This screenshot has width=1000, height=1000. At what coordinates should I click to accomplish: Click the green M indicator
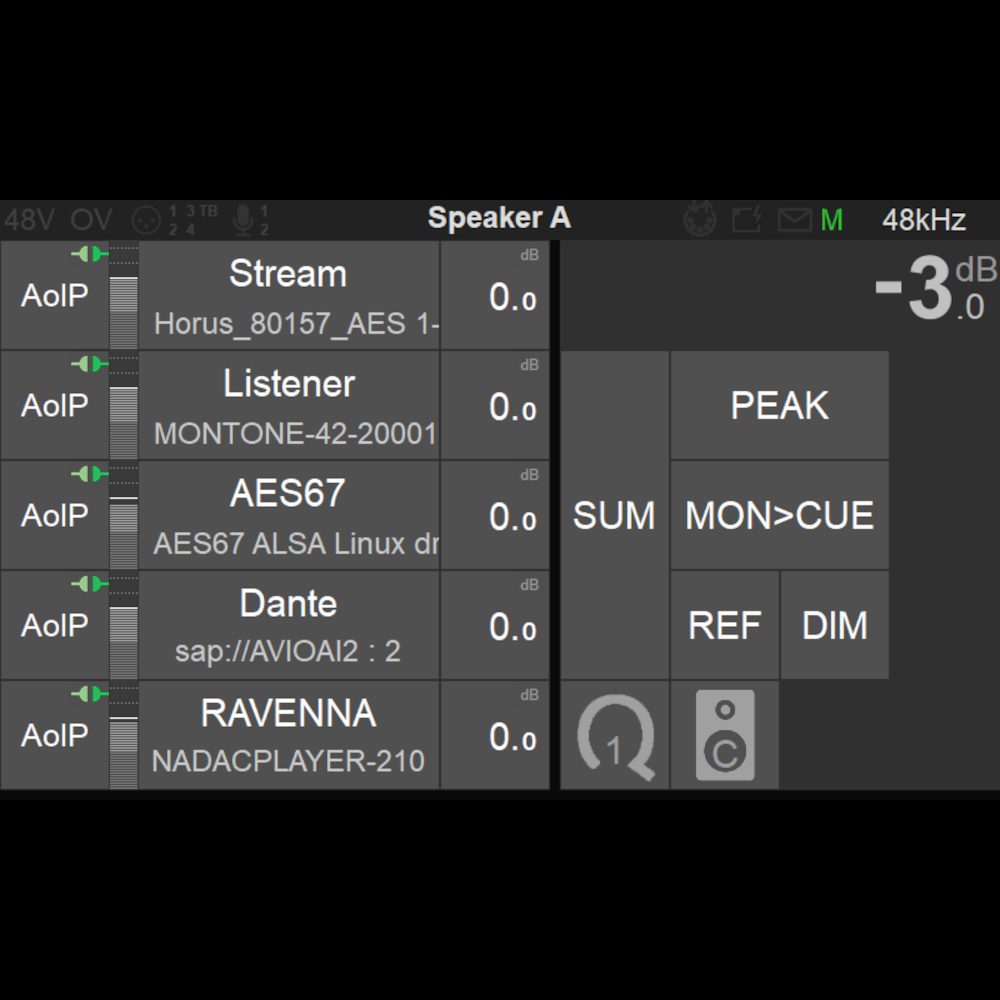point(832,220)
